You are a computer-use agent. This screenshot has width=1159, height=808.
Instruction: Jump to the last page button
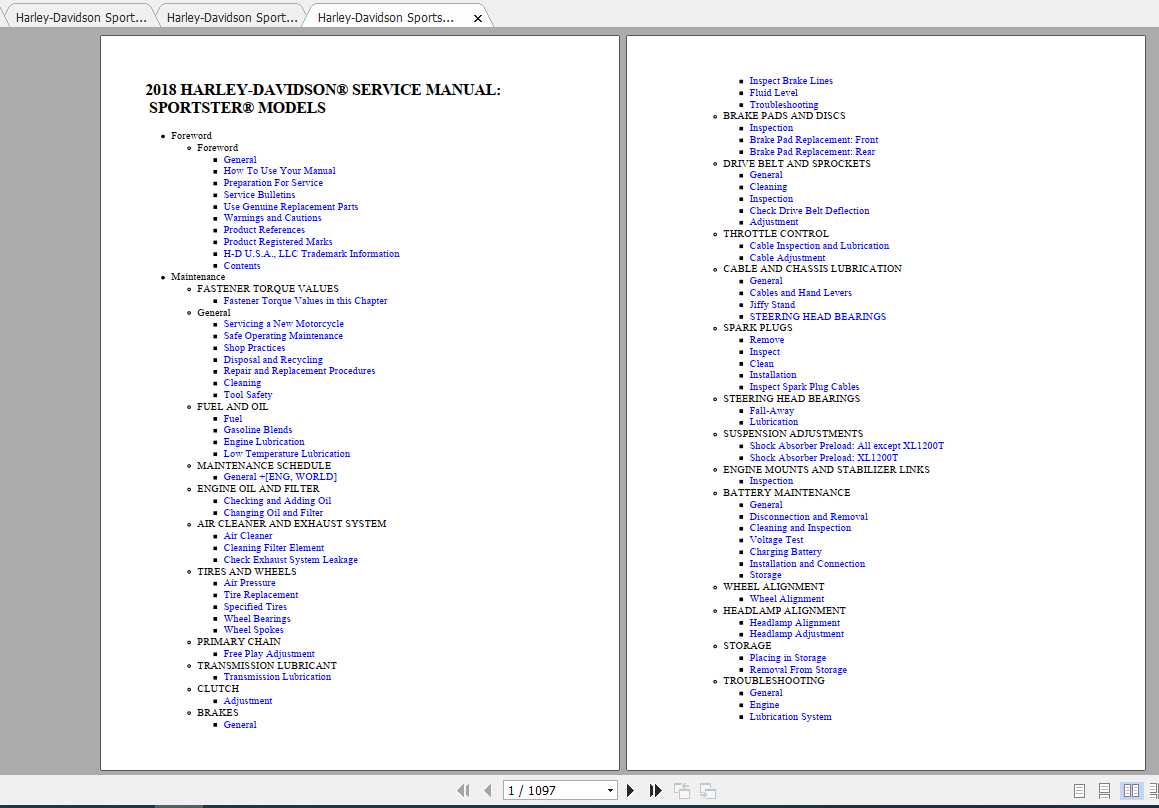(655, 790)
